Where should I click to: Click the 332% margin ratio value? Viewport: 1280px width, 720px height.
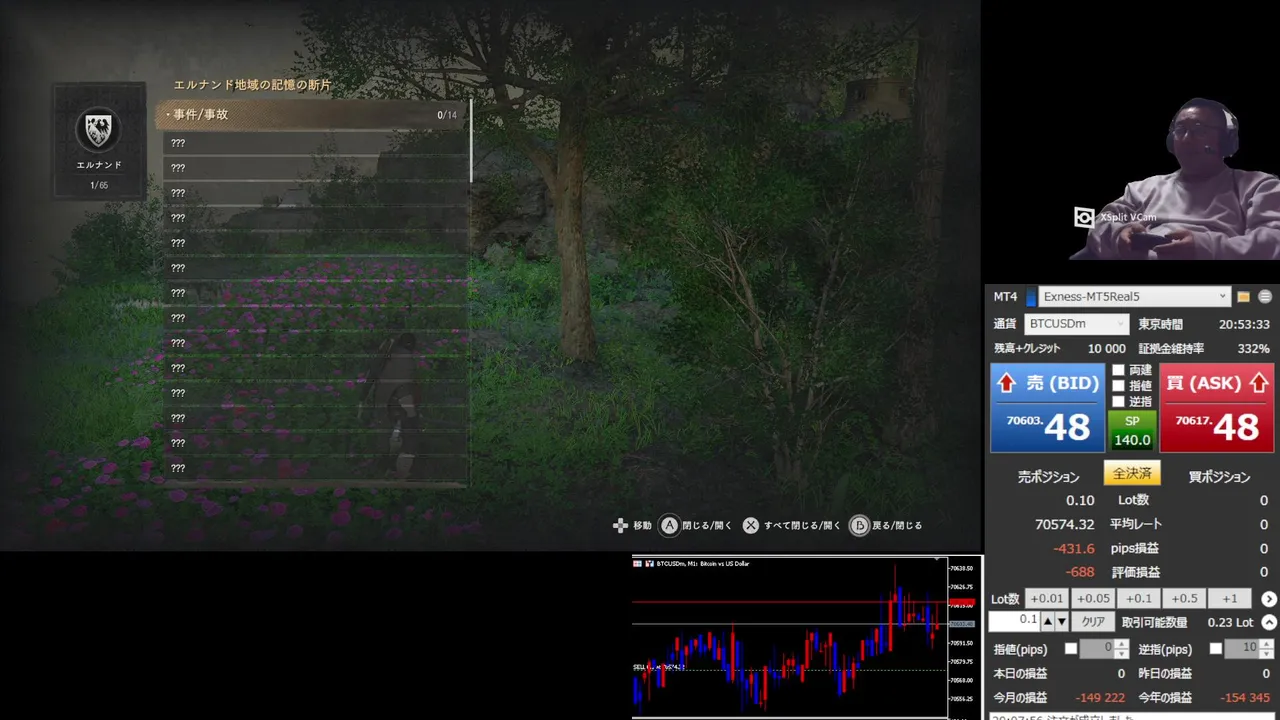point(1254,348)
